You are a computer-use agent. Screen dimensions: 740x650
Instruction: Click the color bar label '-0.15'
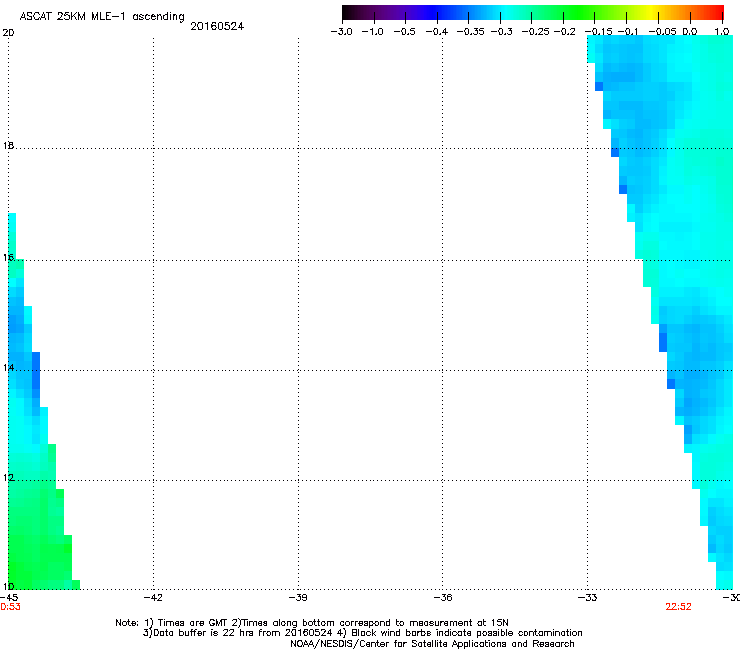tap(598, 32)
